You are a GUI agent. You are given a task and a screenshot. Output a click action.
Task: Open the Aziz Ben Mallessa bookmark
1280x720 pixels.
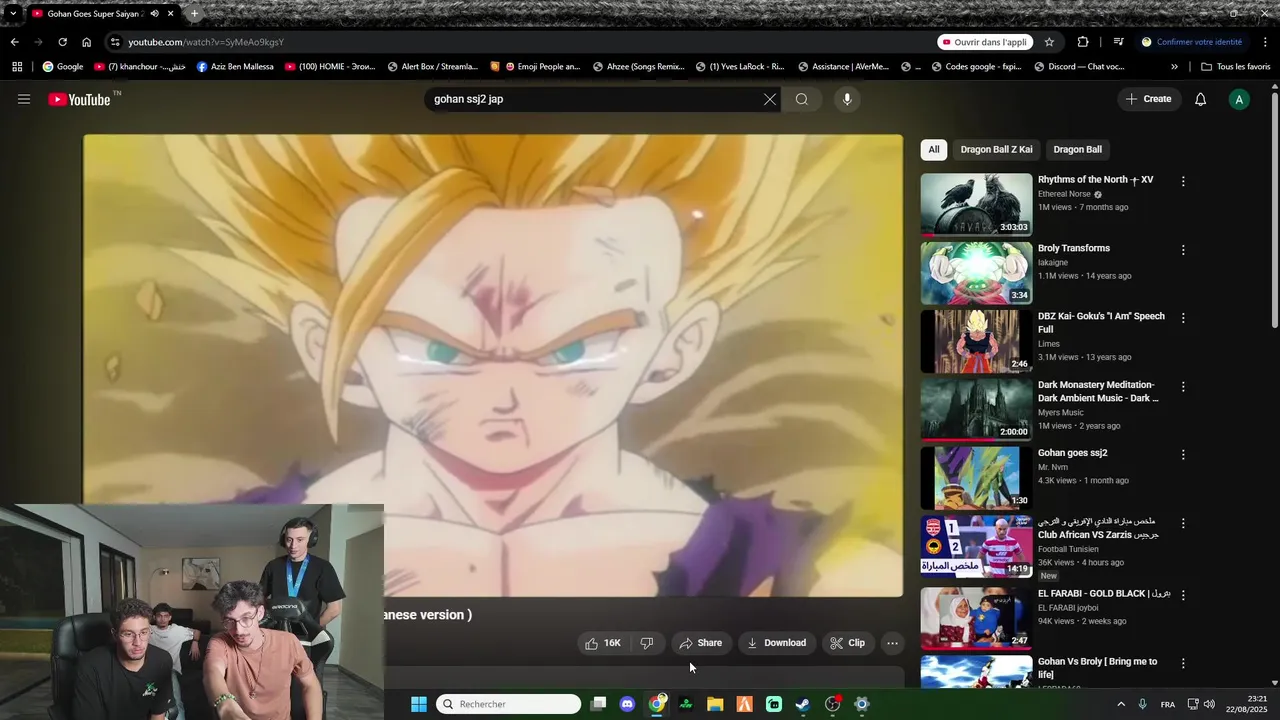coord(235,67)
